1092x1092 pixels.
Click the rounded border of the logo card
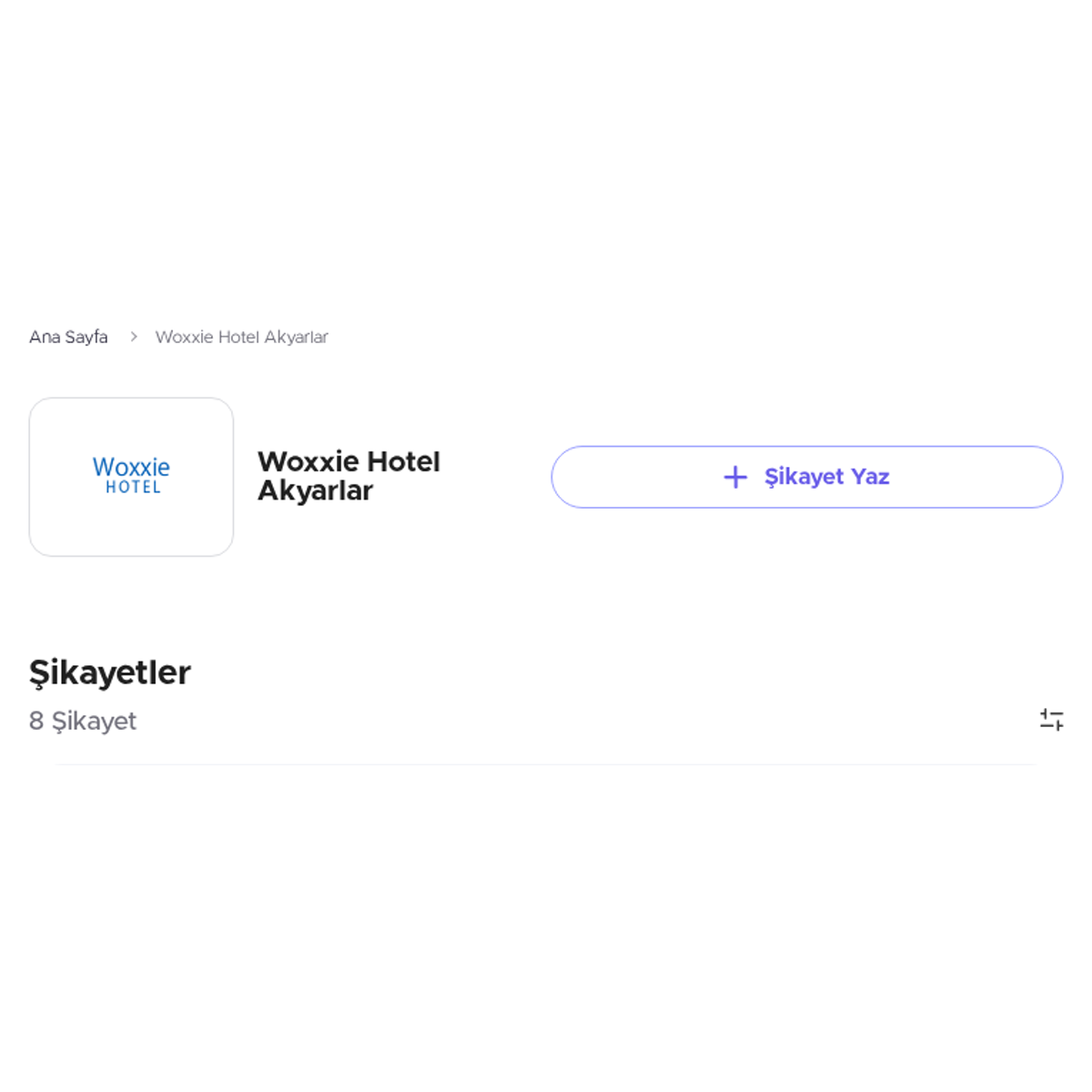pyautogui.click(x=131, y=399)
